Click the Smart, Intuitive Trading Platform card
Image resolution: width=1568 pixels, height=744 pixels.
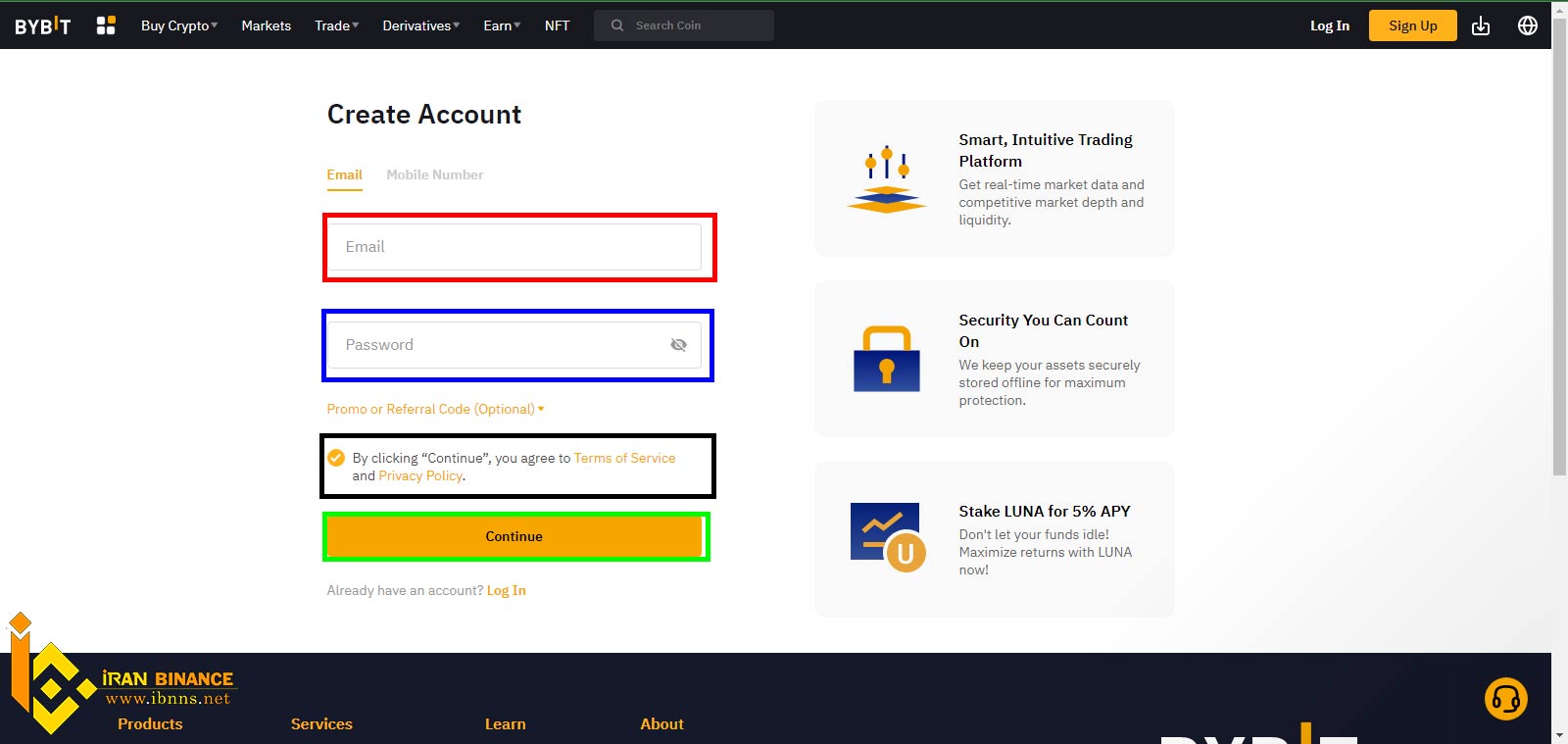click(995, 178)
